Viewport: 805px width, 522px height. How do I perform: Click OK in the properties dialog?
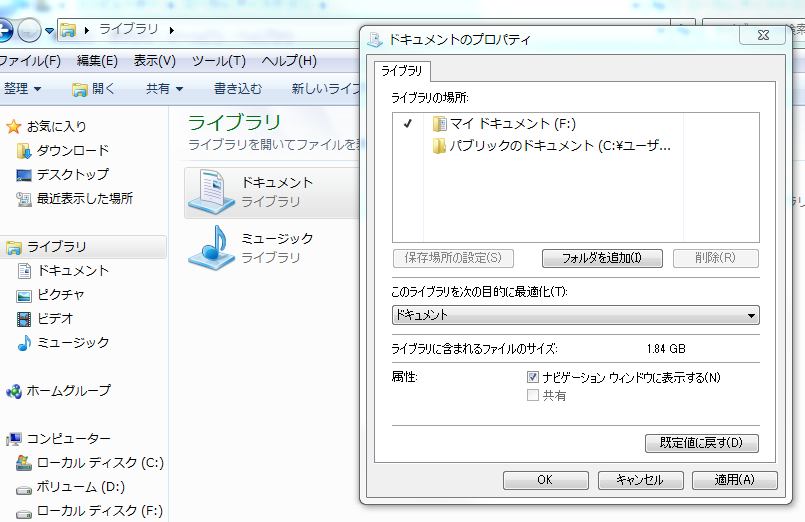[x=546, y=480]
